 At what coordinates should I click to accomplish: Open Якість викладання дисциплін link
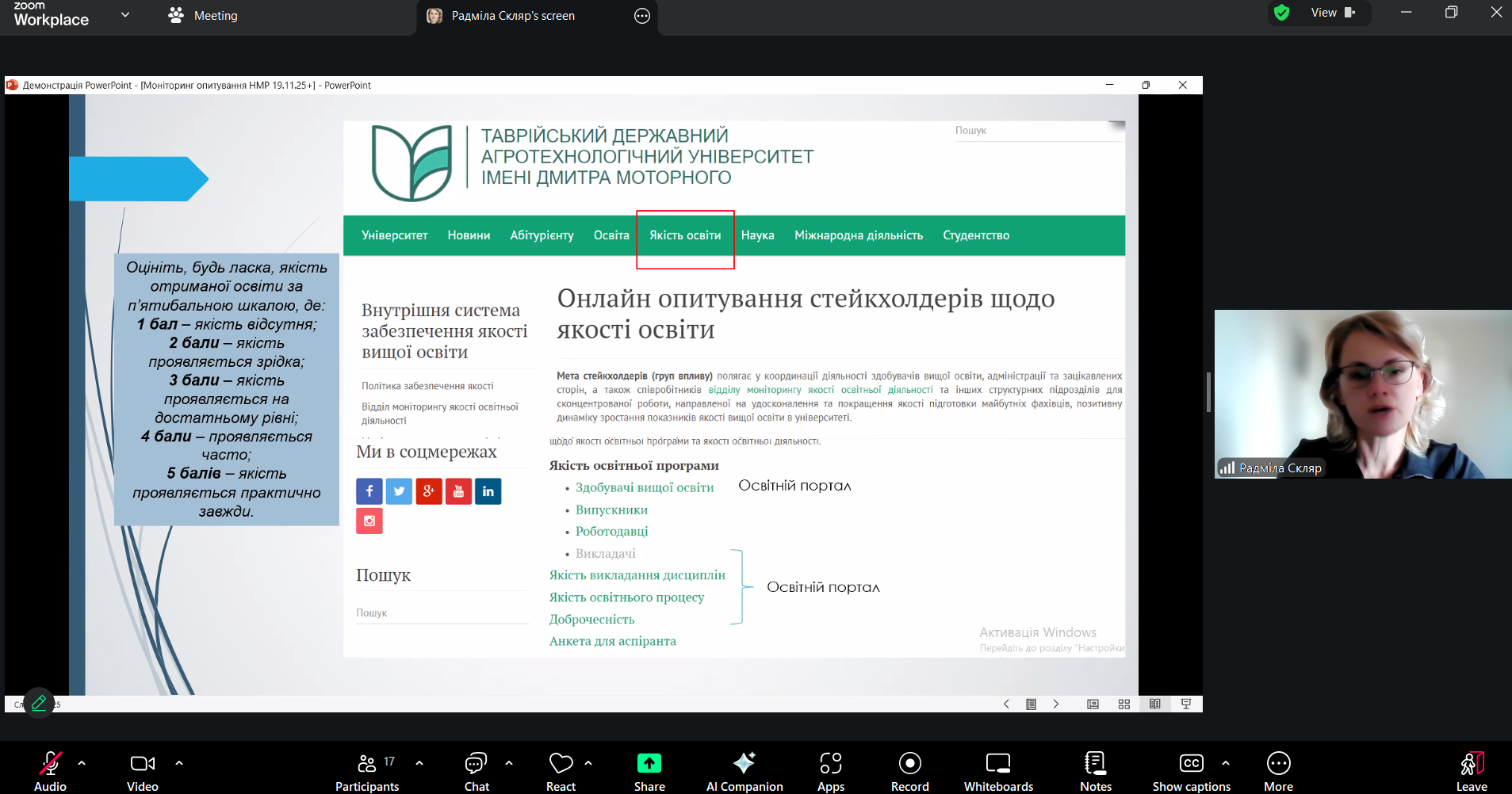pos(637,575)
